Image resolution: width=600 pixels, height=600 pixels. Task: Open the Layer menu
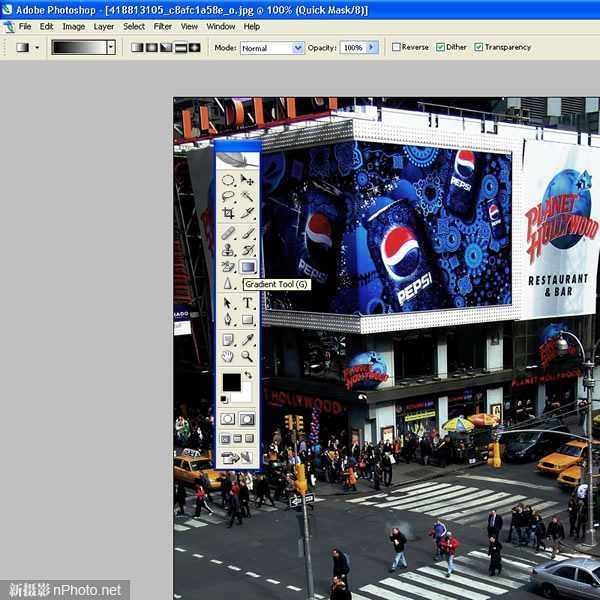(x=103, y=26)
